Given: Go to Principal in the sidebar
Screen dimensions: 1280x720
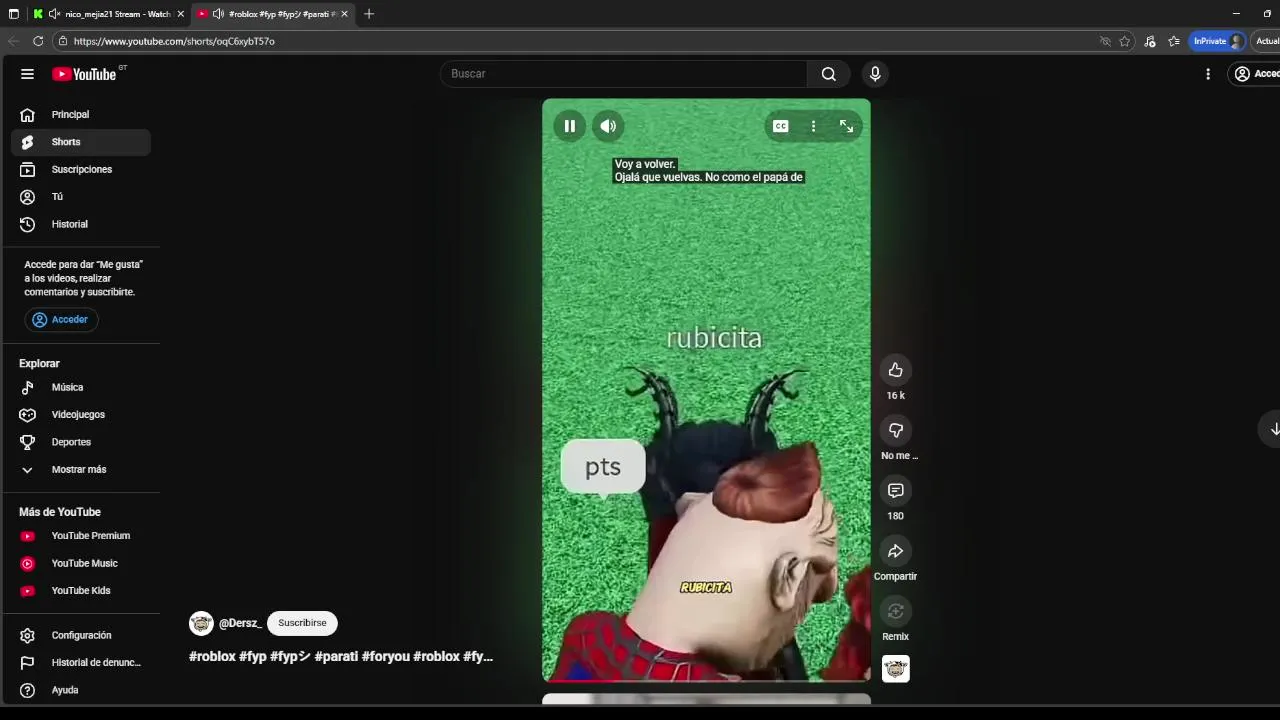Looking at the screenshot, I should pos(81,114).
